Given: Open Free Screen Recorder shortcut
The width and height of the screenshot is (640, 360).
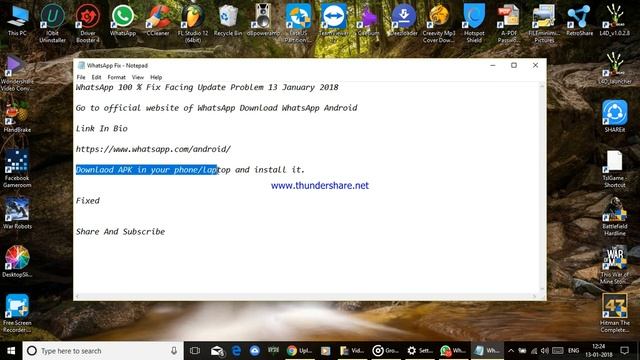Looking at the screenshot, I should [17, 313].
